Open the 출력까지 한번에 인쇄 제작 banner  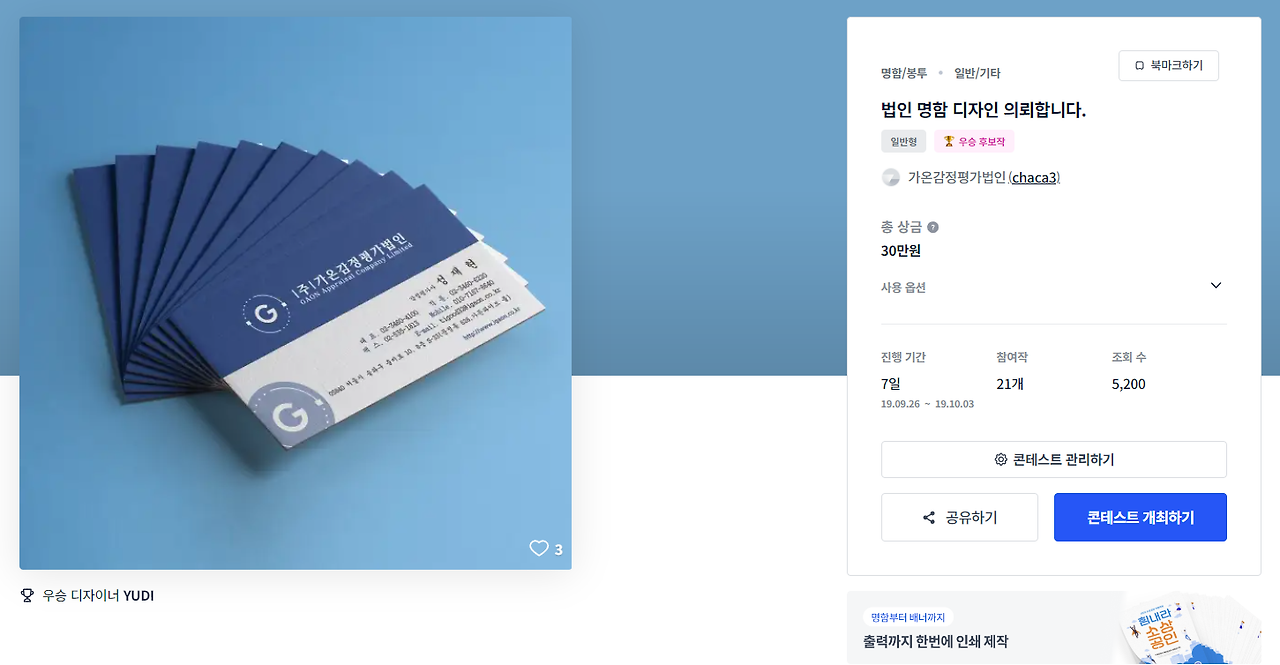[x=1054, y=628]
